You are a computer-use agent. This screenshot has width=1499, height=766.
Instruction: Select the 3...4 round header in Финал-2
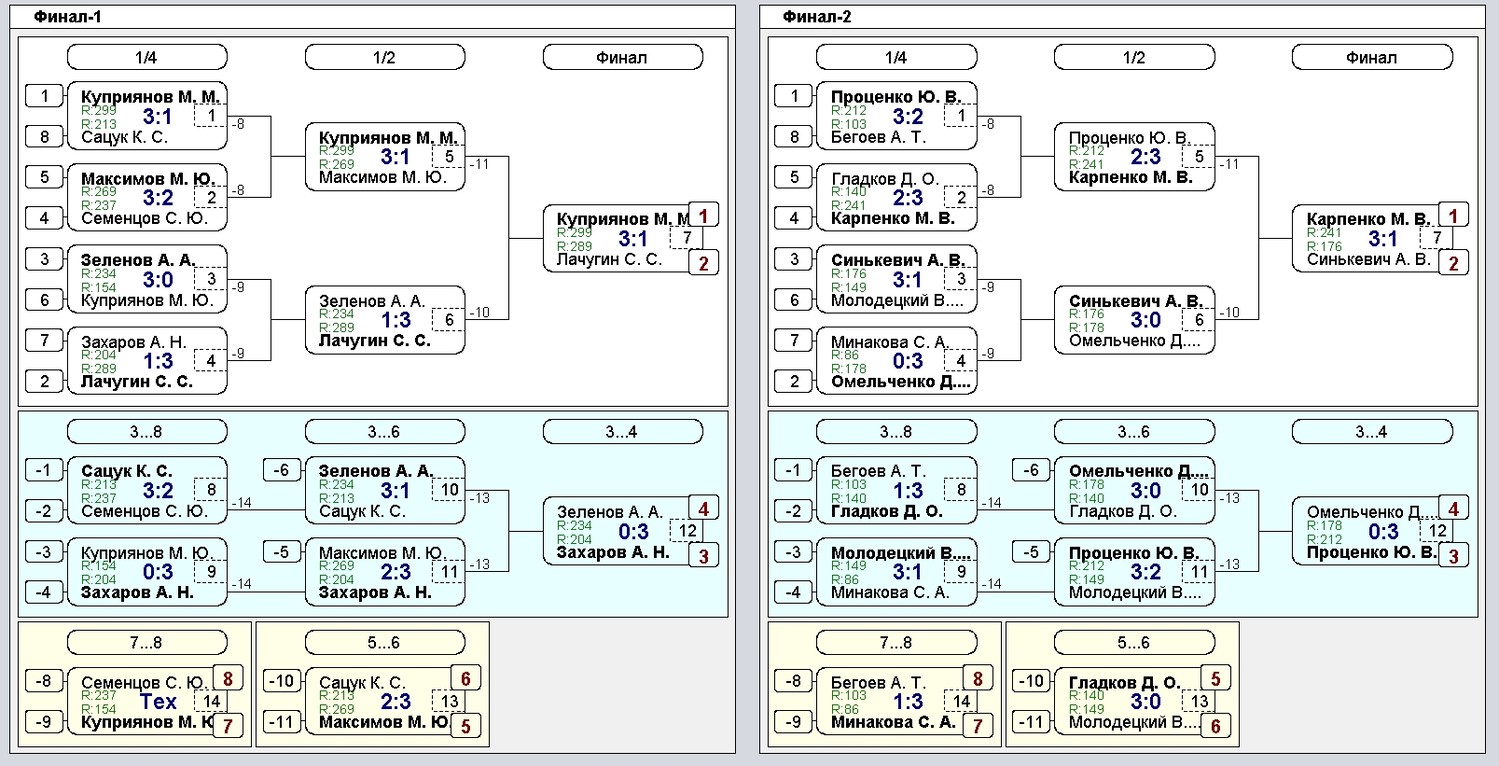tap(1373, 432)
